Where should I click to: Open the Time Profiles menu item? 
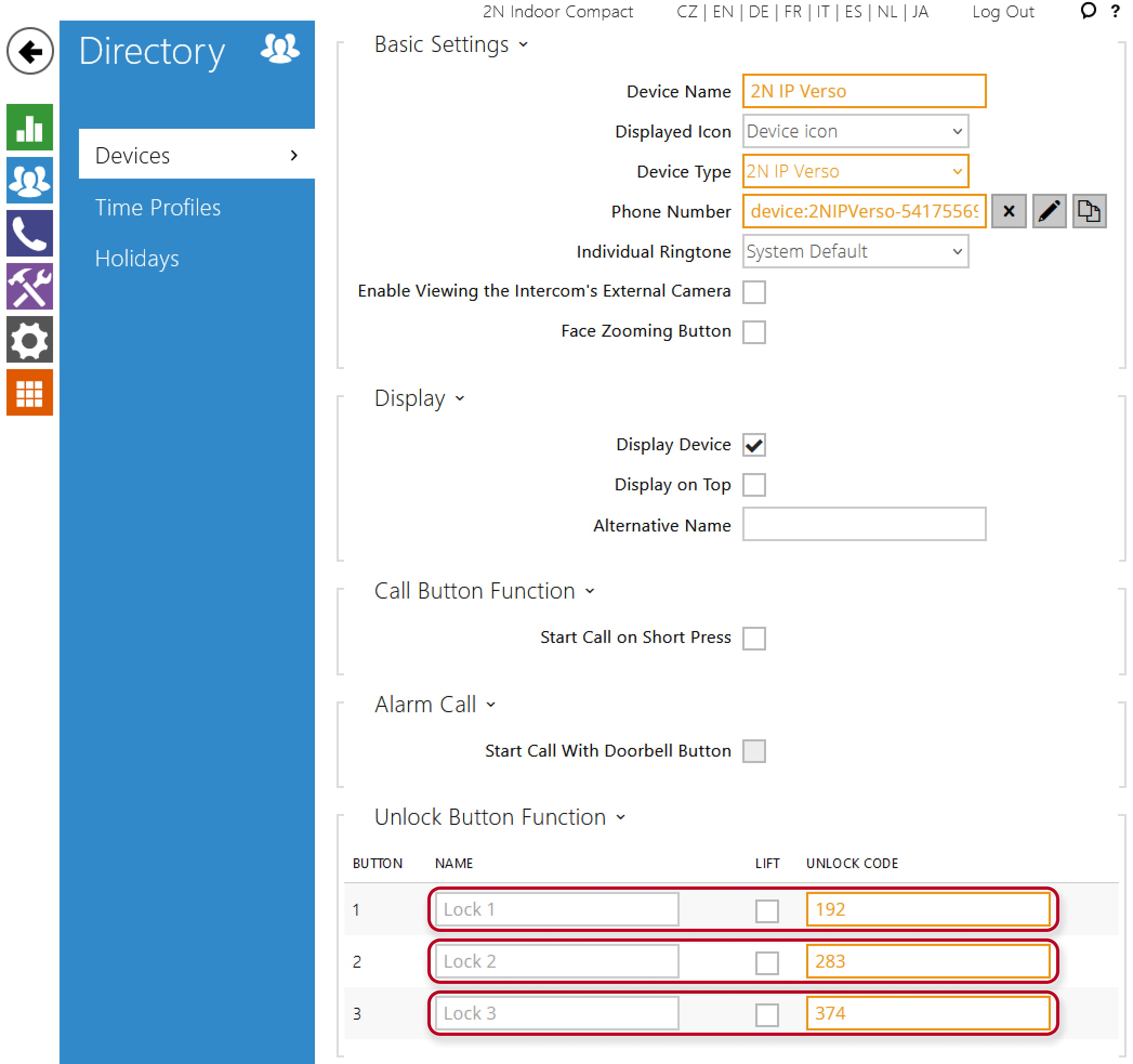158,208
